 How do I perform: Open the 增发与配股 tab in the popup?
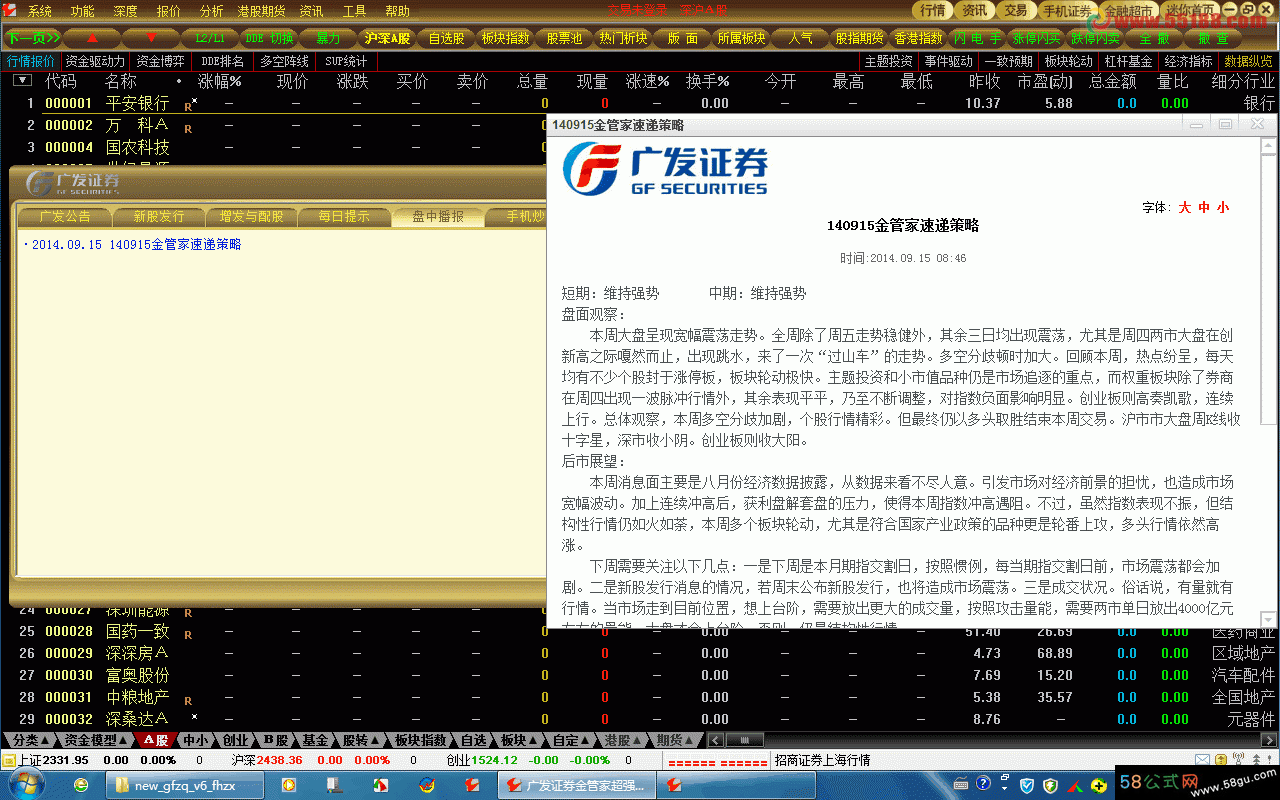click(251, 216)
